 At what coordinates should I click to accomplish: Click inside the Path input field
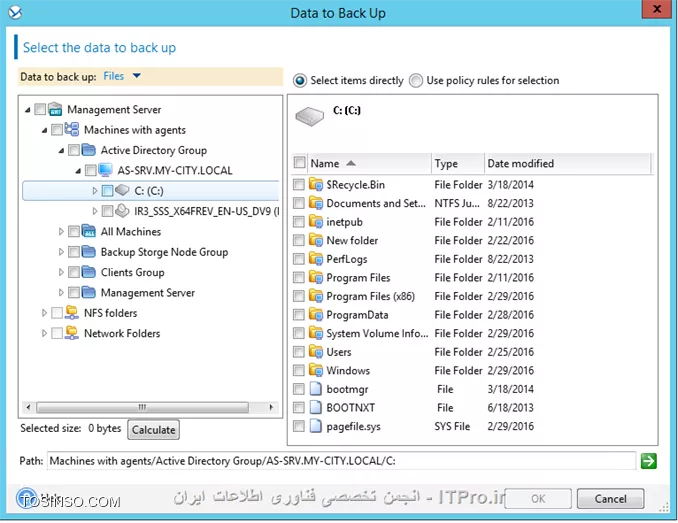click(x=341, y=461)
